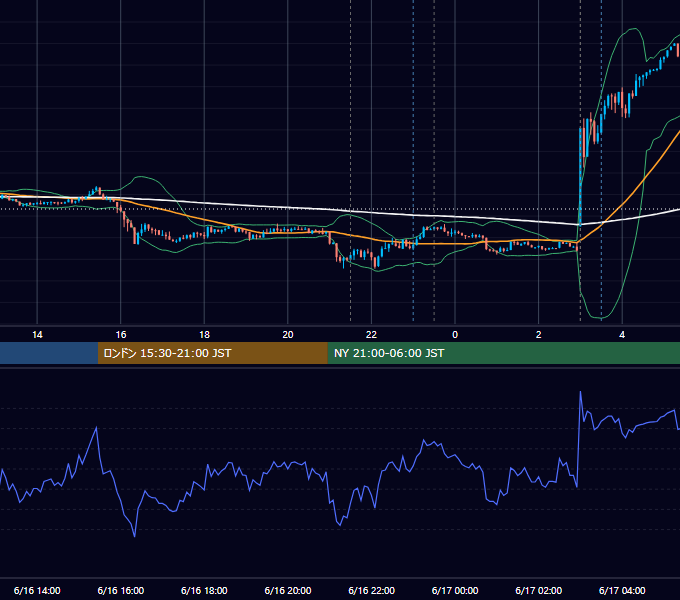Click the oscillator's highest spike near 03:00
Image resolution: width=680 pixels, height=600 pixels.
click(581, 392)
